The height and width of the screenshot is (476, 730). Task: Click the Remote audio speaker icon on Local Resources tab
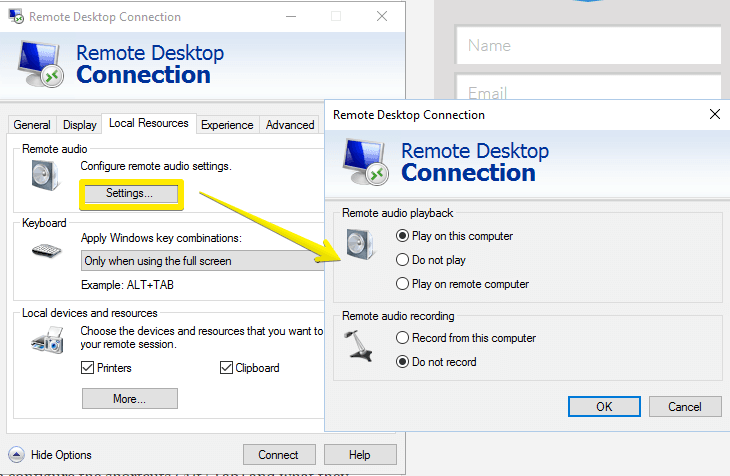[45, 175]
